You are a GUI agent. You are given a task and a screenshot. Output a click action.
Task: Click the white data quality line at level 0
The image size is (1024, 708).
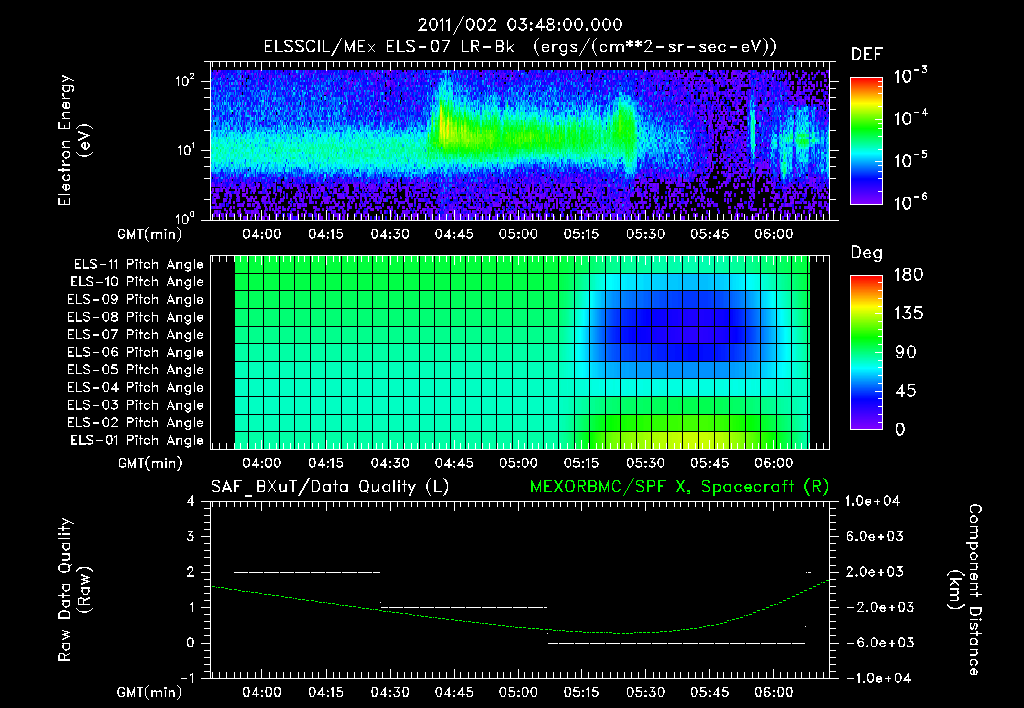click(x=676, y=643)
